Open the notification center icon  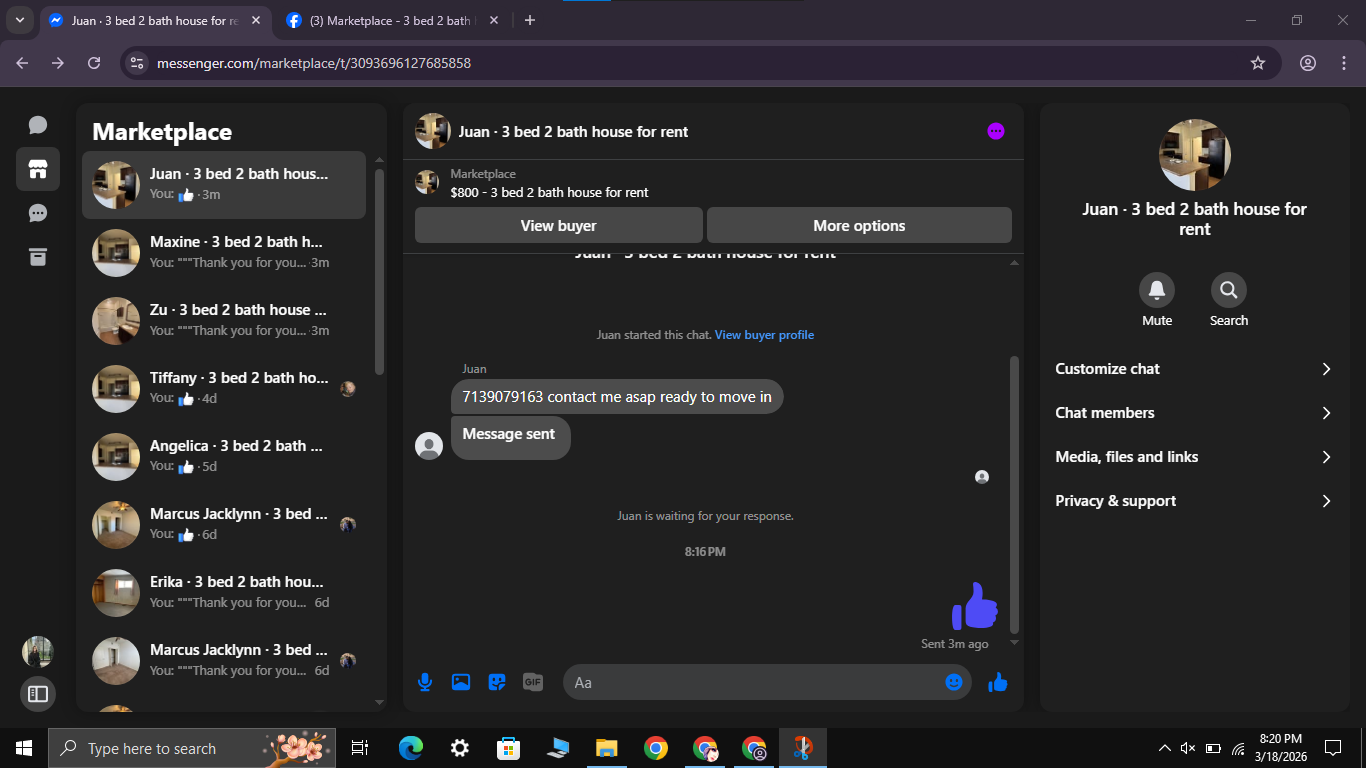click(x=1332, y=748)
